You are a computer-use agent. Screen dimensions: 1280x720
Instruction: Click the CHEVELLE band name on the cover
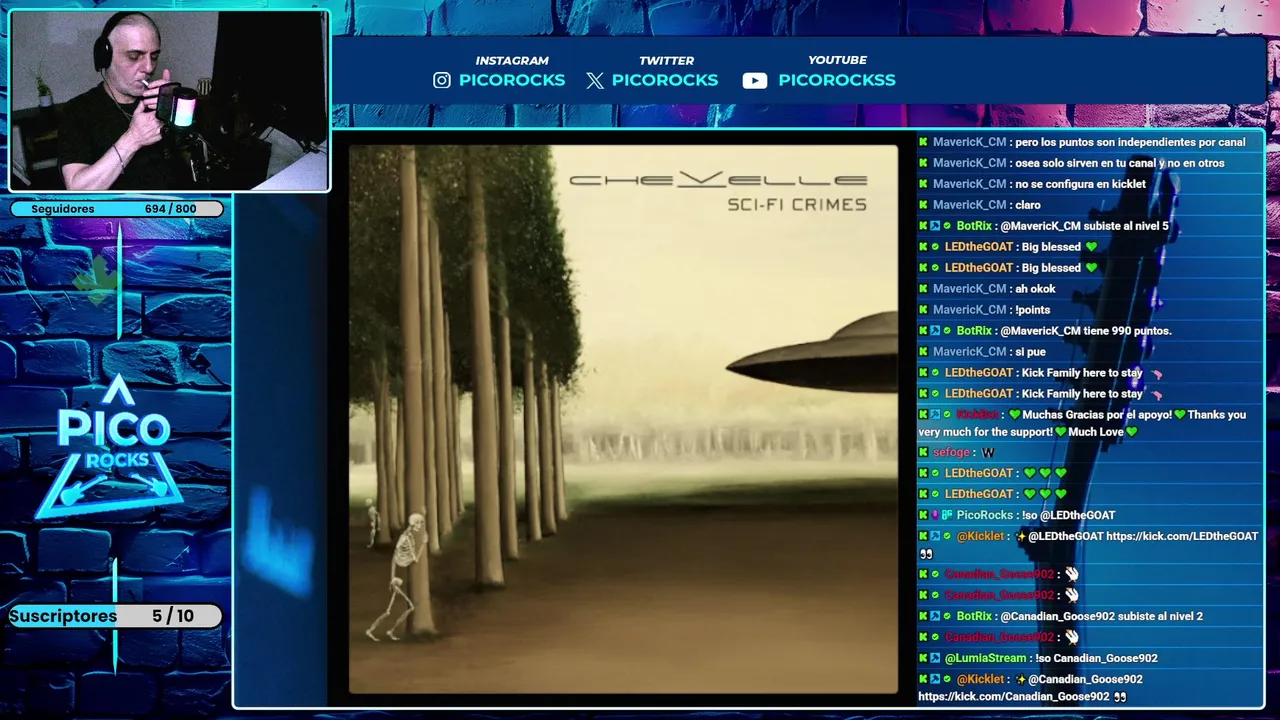point(718,180)
